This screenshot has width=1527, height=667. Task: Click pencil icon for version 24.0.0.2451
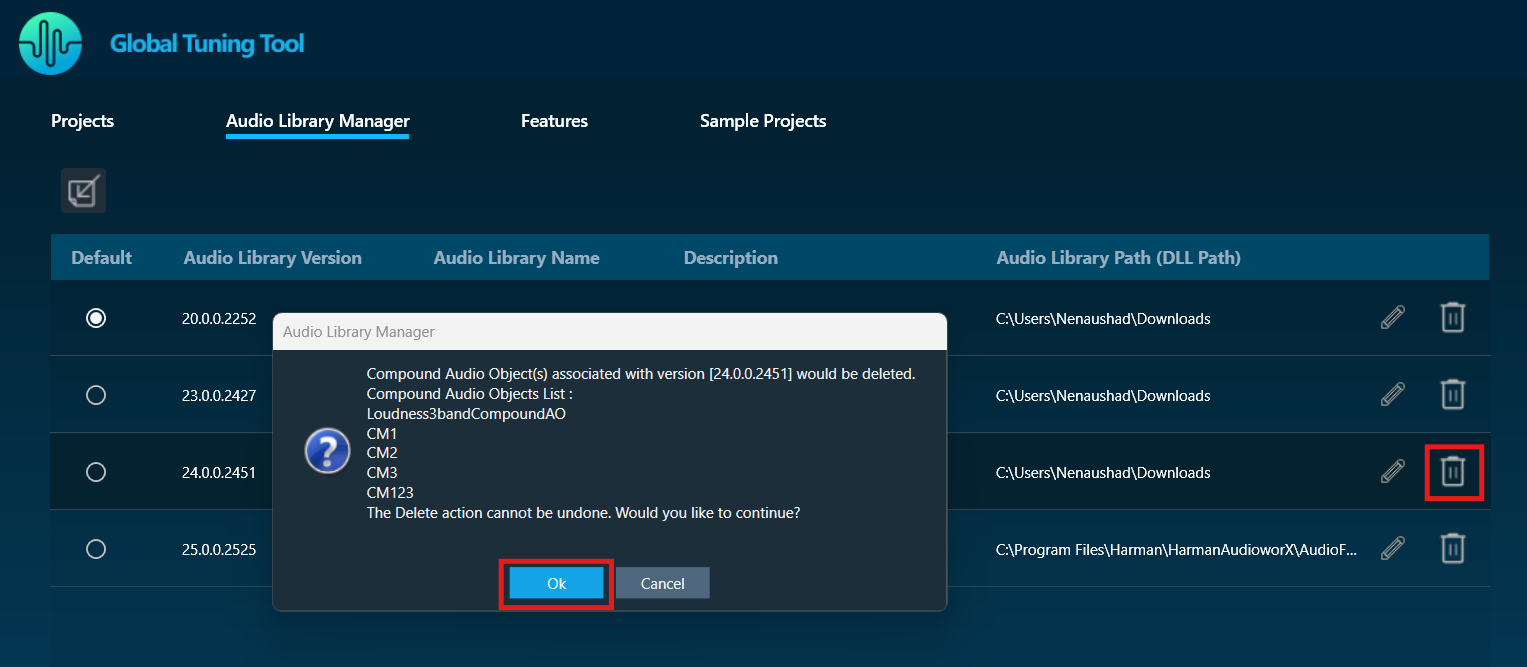(x=1392, y=472)
